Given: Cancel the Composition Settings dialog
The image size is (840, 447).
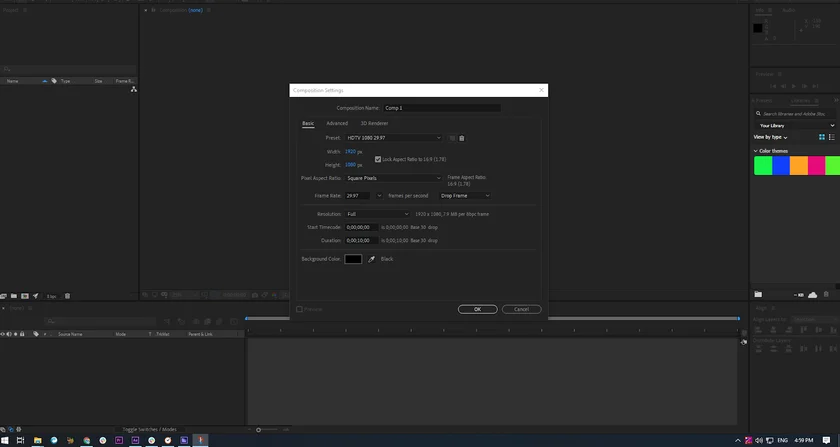Looking at the screenshot, I should click(521, 309).
